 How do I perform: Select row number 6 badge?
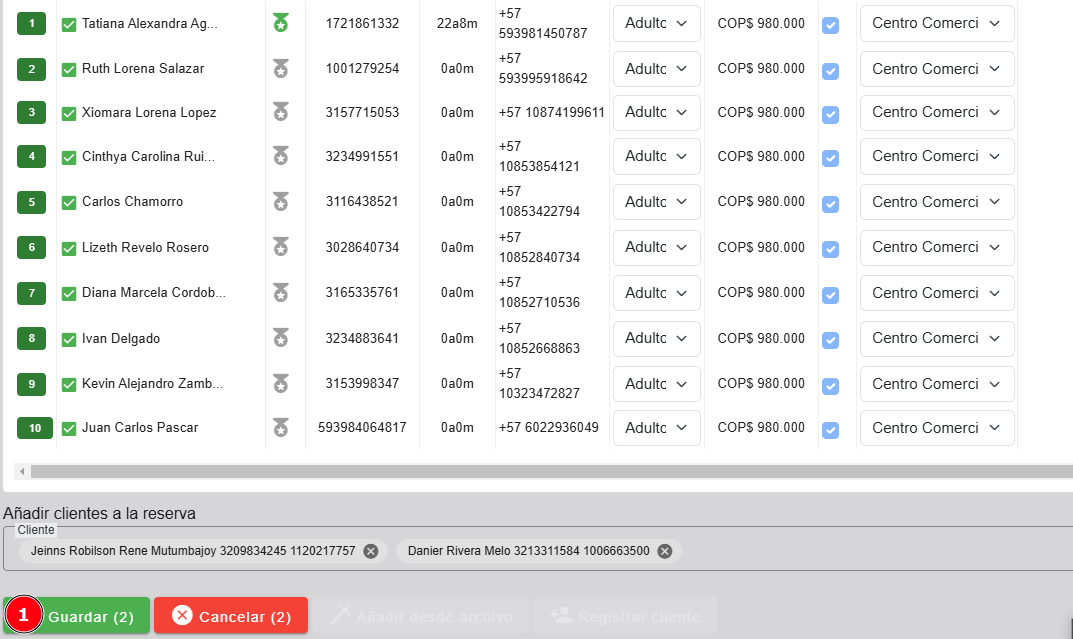[x=31, y=247]
